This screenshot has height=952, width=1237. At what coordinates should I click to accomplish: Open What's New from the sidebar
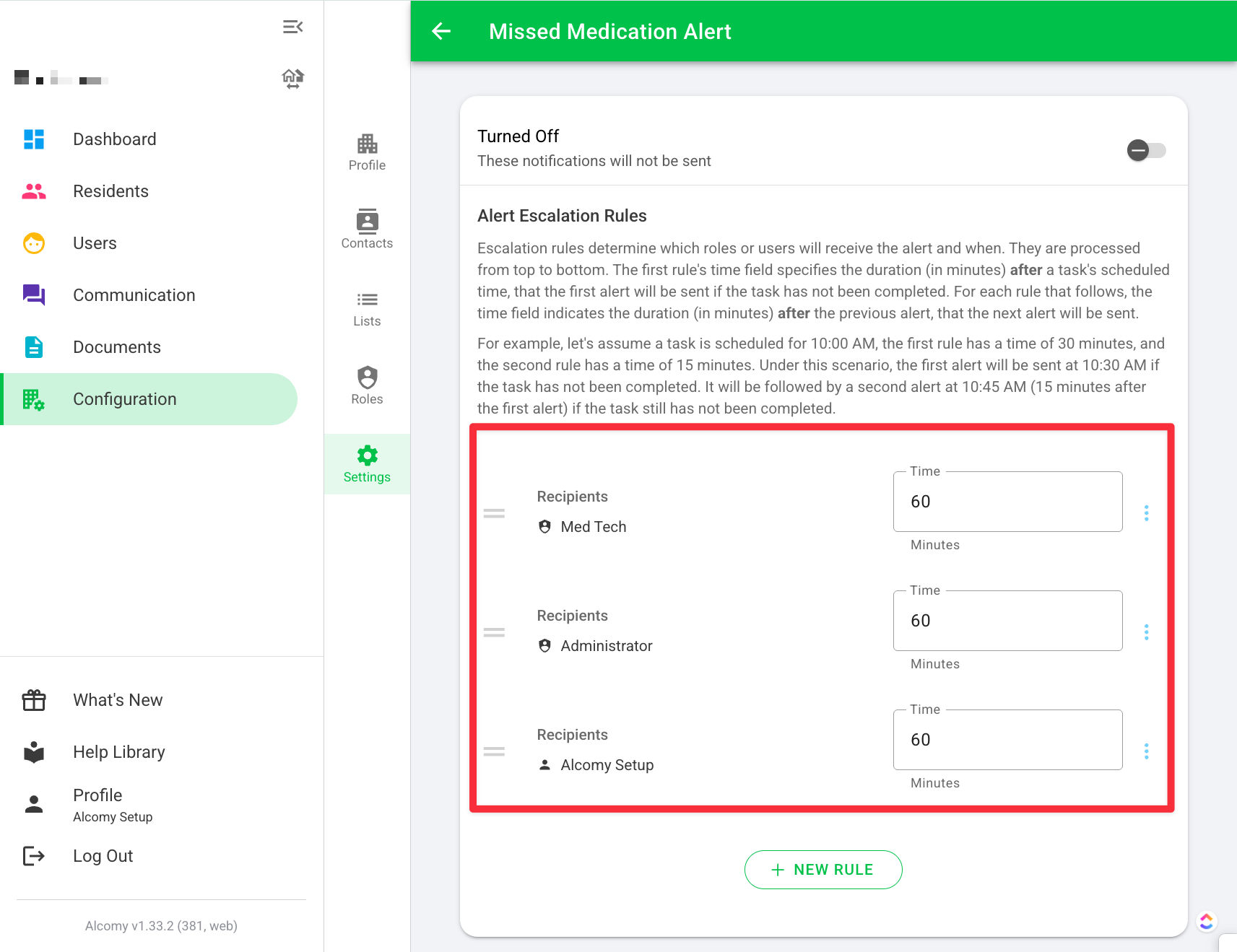(x=149, y=700)
